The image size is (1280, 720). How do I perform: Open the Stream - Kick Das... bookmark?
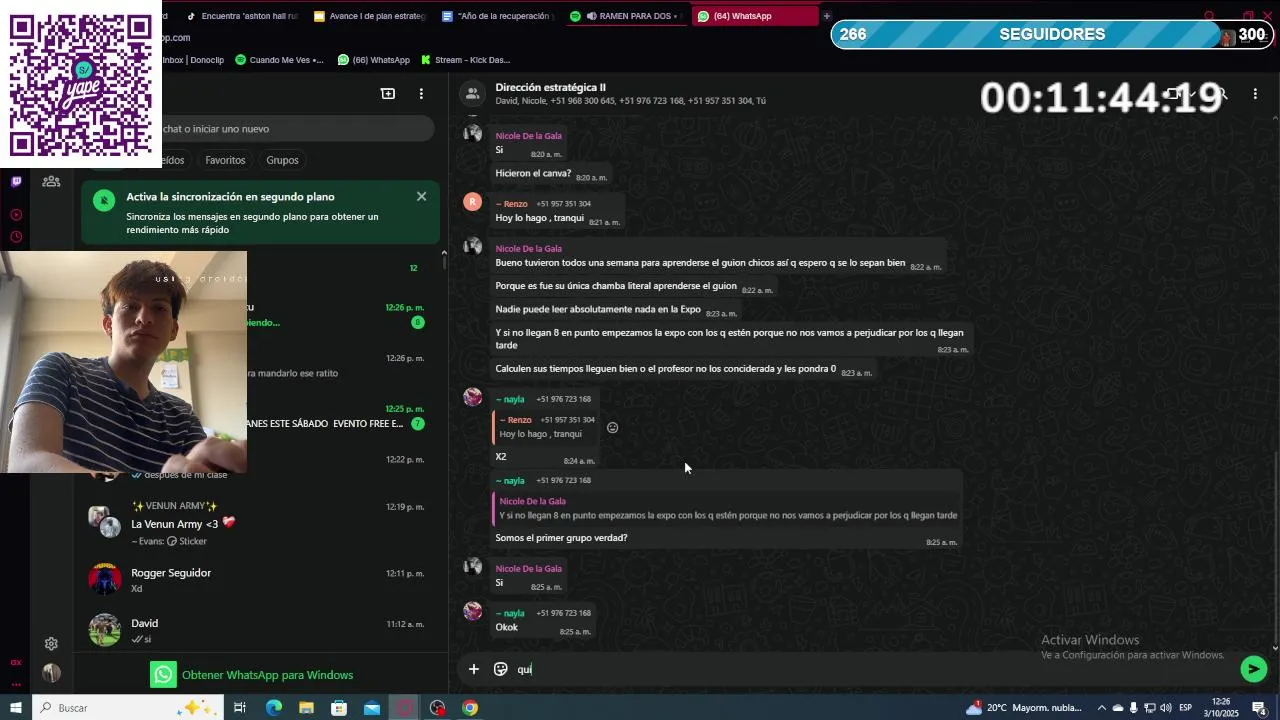465,60
